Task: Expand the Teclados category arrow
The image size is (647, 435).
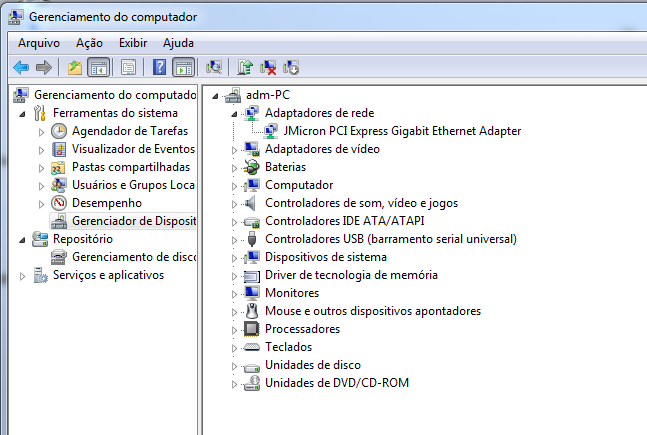Action: point(234,348)
